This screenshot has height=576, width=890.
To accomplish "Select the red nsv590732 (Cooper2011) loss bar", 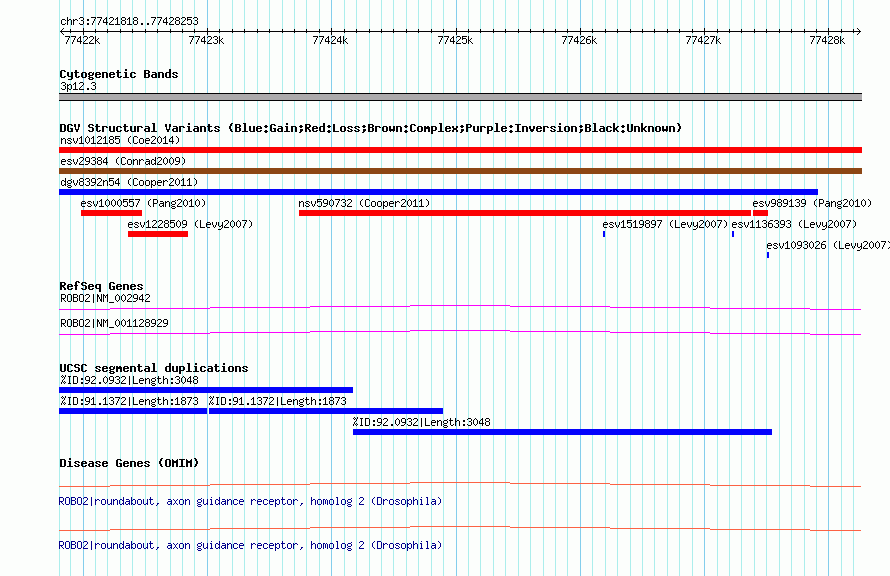I will point(525,213).
